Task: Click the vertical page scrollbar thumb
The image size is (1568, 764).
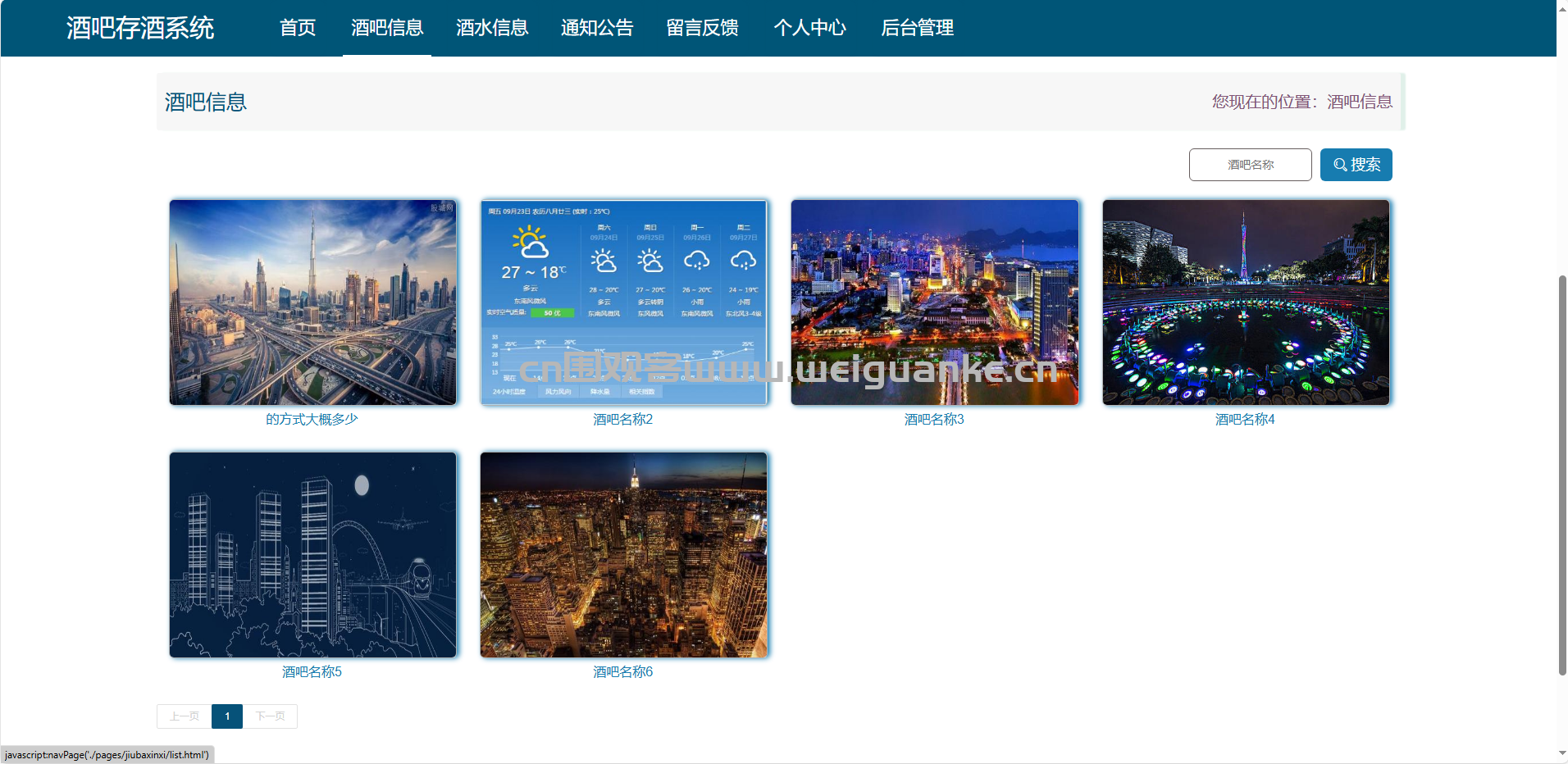Action: [1562, 475]
